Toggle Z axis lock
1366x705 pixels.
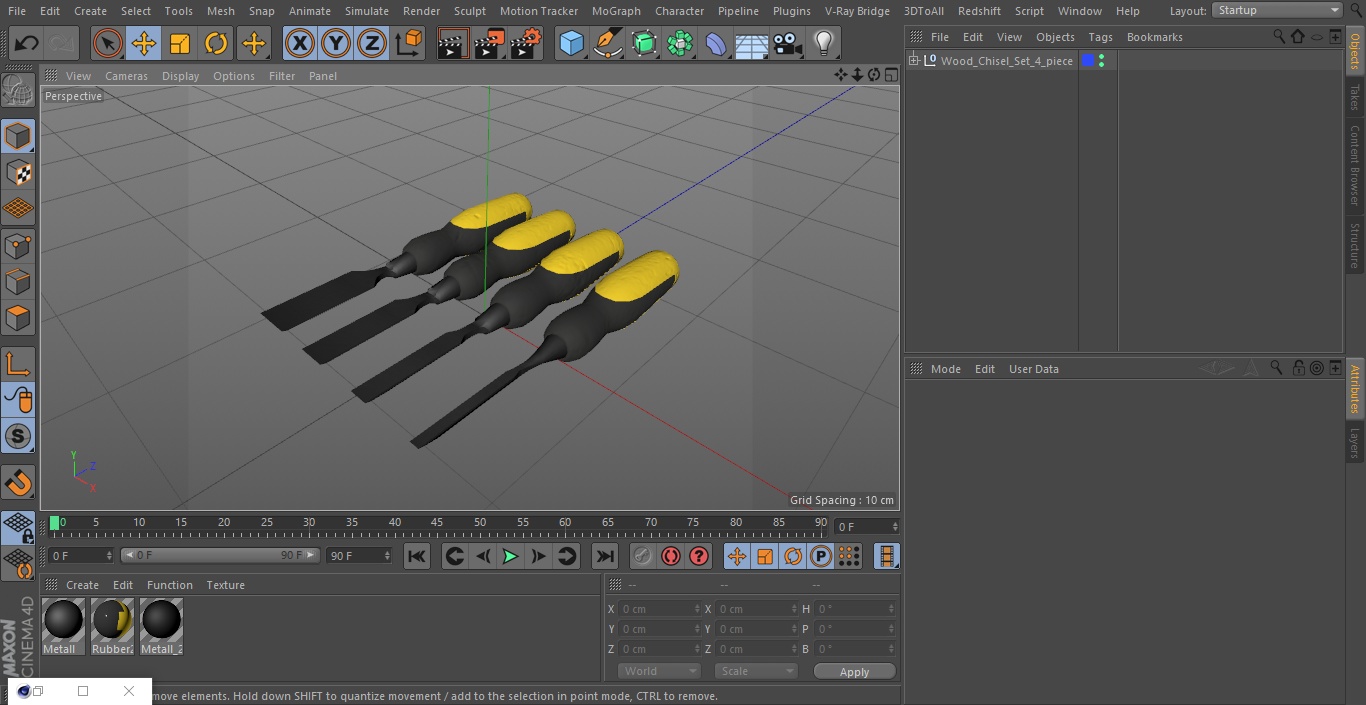coord(372,44)
